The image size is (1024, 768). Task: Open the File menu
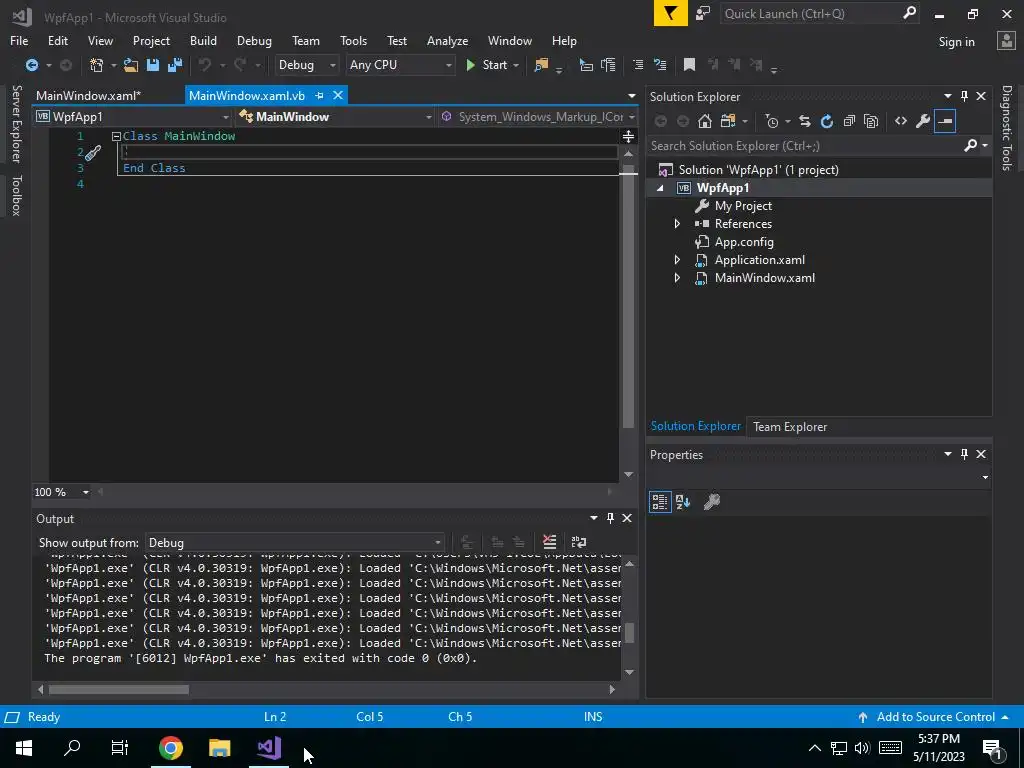[19, 40]
